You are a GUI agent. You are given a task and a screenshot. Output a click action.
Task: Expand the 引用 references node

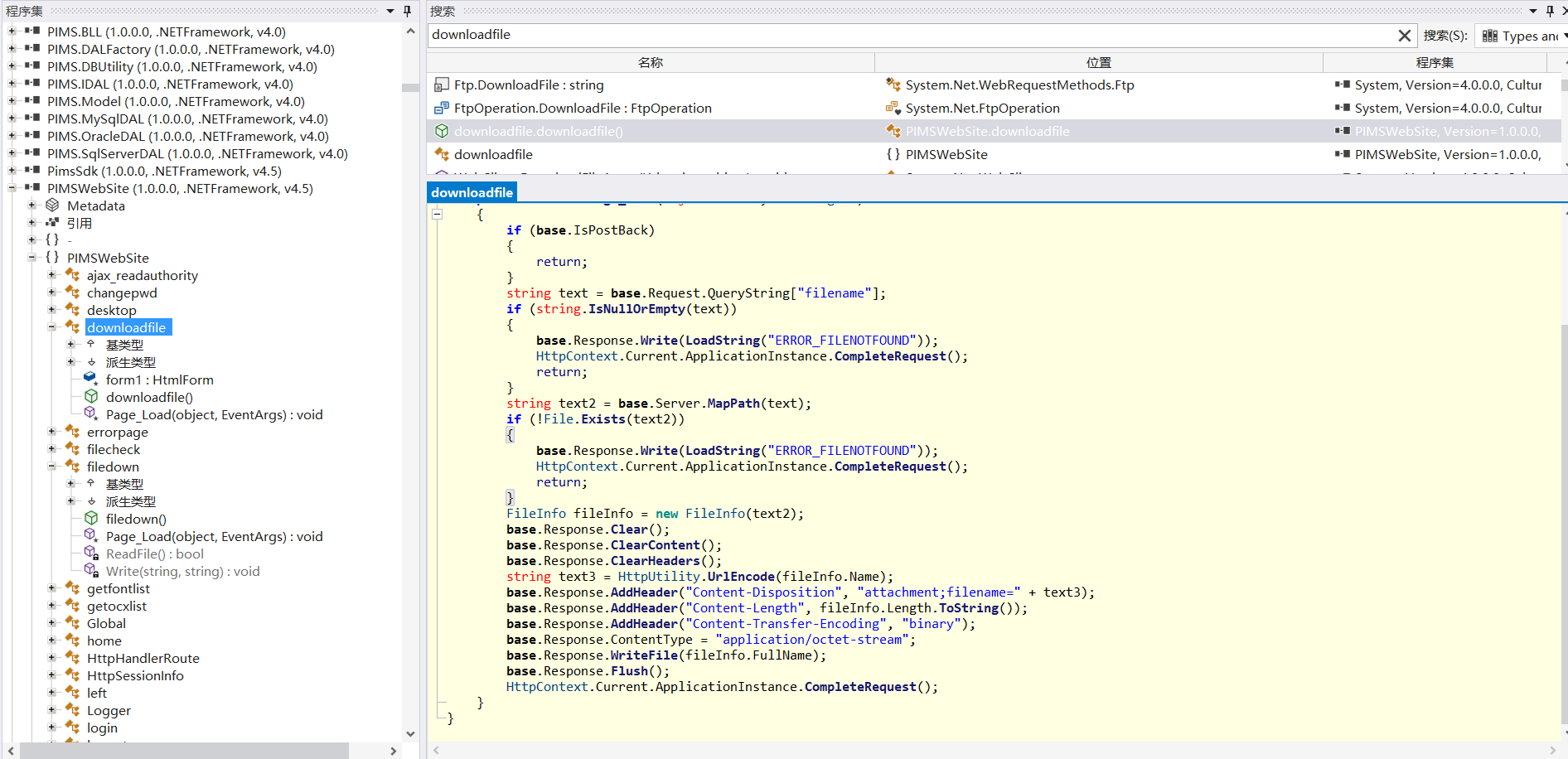[x=31, y=223]
